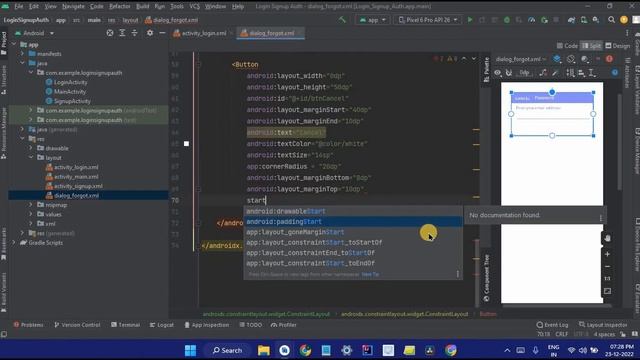Image resolution: width=640 pixels, height=360 pixels.
Task: Hide the Project tool window
Action: pos(162,33)
